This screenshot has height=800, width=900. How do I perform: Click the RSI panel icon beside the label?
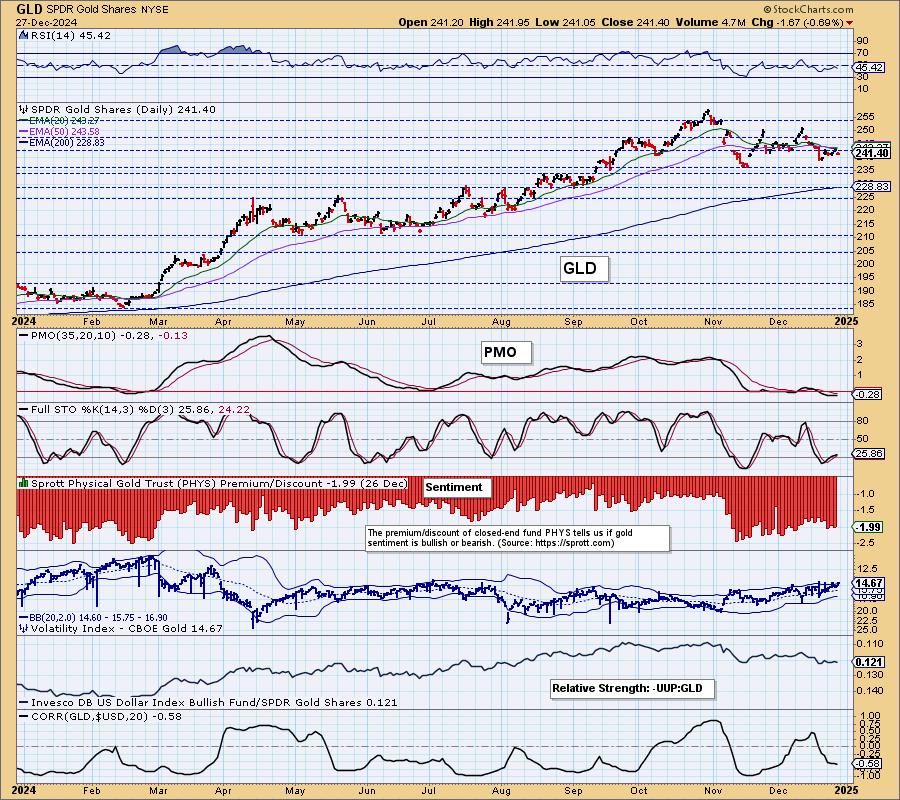(x=24, y=35)
